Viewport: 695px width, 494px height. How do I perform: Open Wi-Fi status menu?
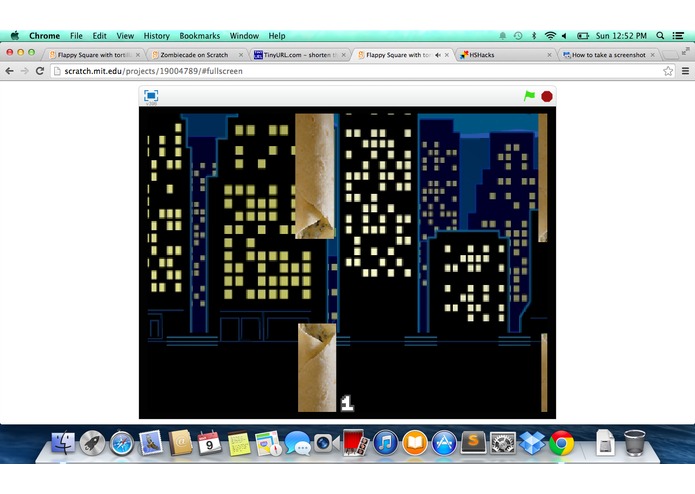pyautogui.click(x=550, y=35)
